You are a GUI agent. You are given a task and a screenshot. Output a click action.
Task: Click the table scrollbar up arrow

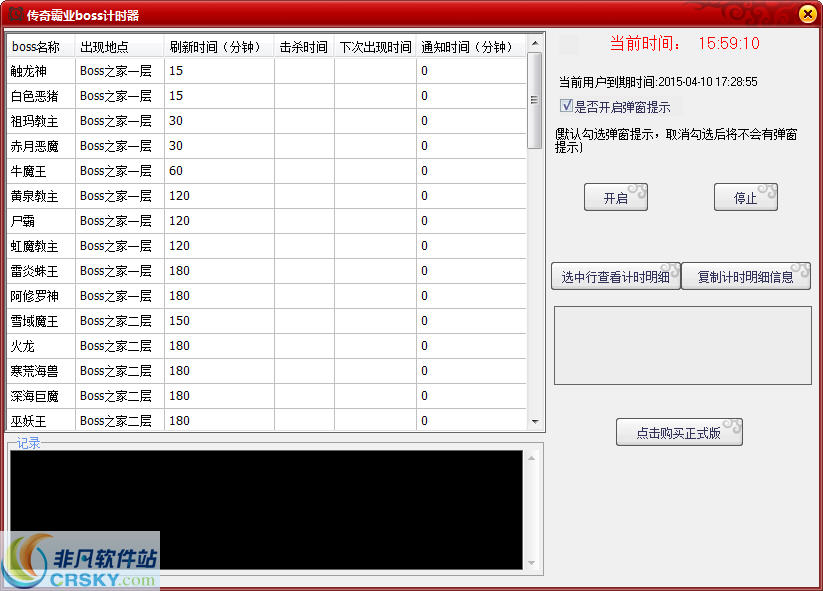[x=535, y=43]
